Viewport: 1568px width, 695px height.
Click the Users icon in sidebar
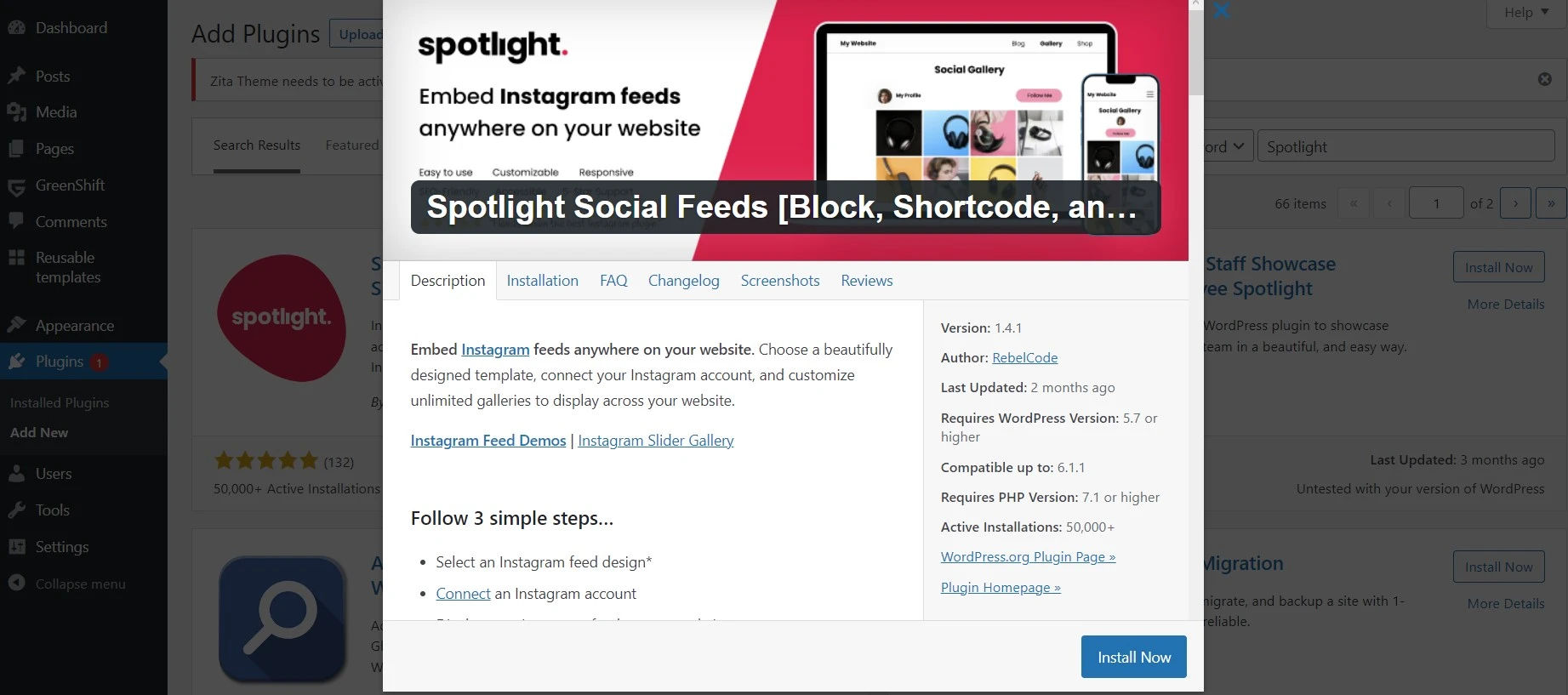(16, 473)
